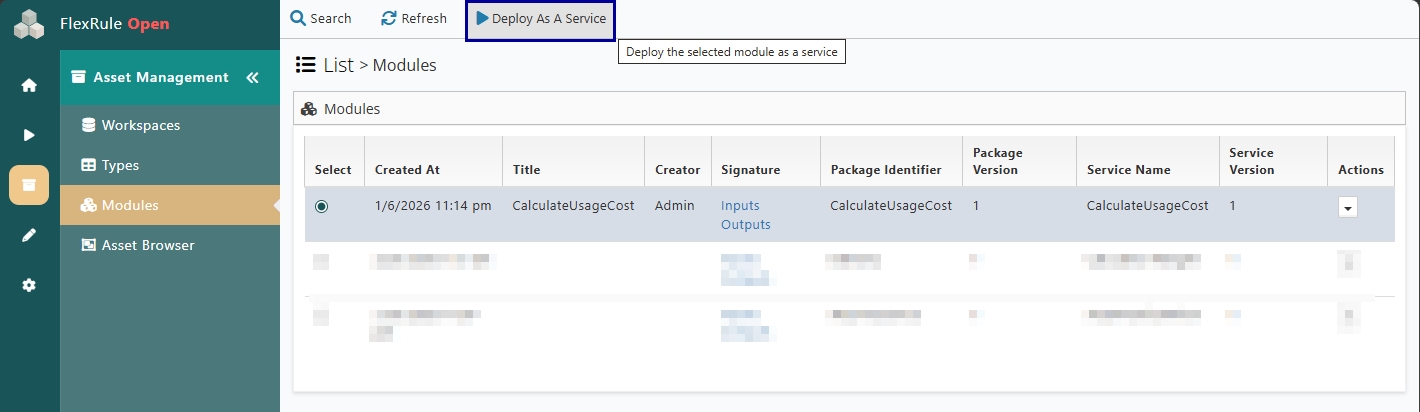The image size is (1420, 412).
Task: Open the pencil edit icon in left rail
Action: pos(29,235)
